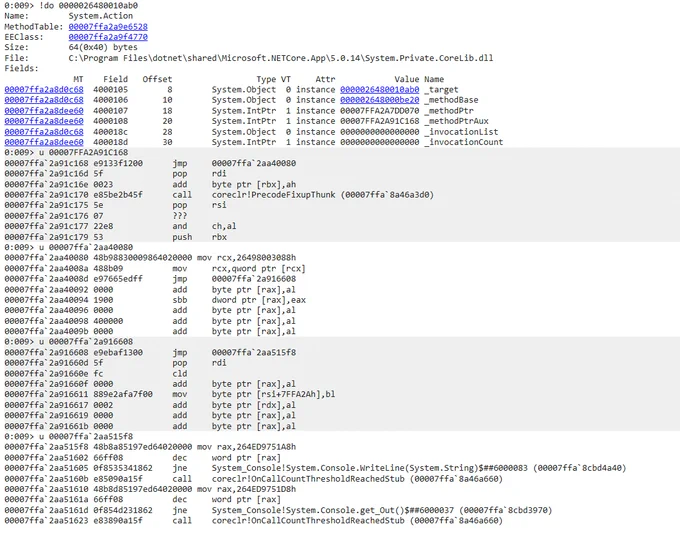The image size is (680, 540).
Task: Click the 'u 00007ffa`2aa40080' command line
Action: point(86,247)
